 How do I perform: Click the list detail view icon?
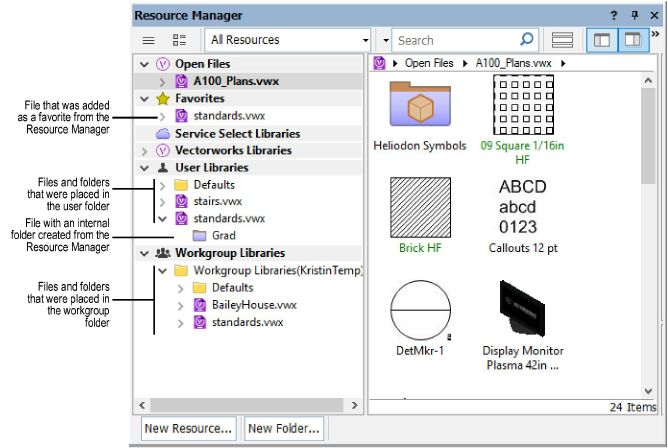pyautogui.click(x=179, y=40)
